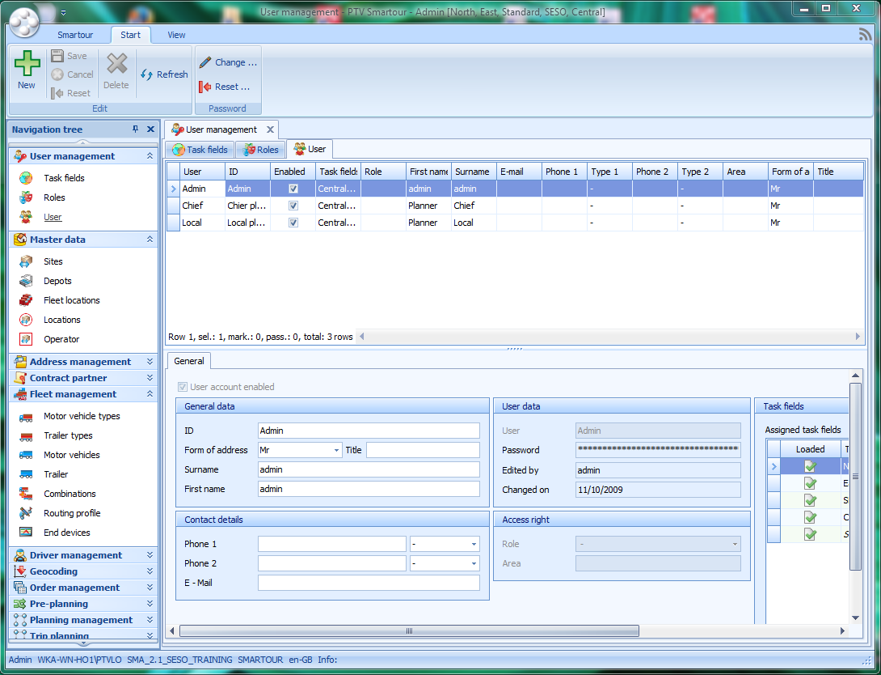
Task: Sort by the E-mail column header
Action: point(519,171)
